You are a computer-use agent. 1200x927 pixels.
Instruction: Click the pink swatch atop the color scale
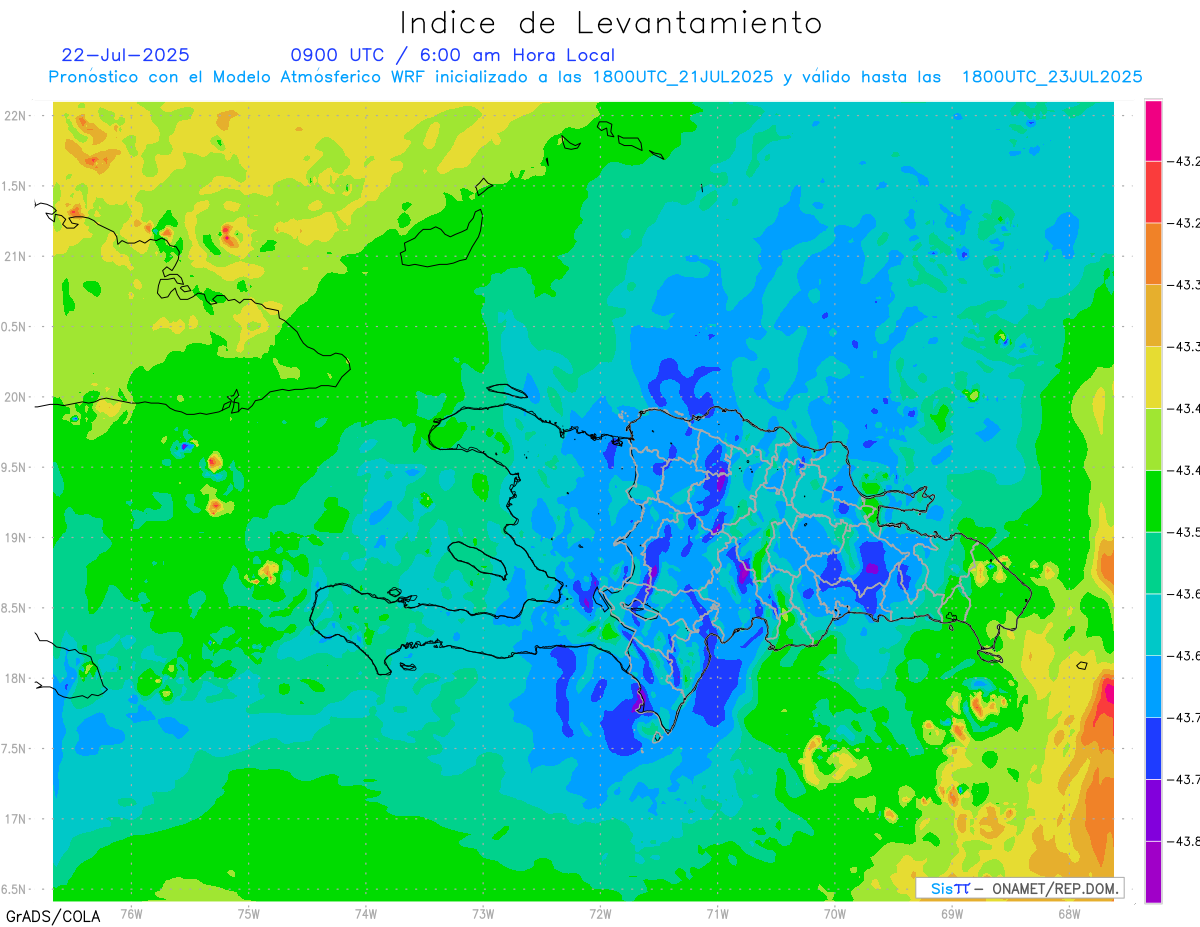tap(1153, 130)
